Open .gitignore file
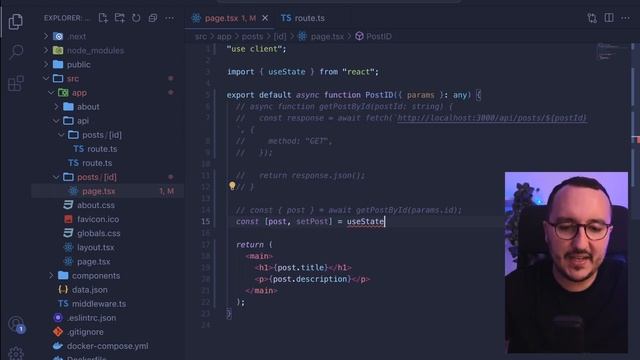 coord(85,332)
